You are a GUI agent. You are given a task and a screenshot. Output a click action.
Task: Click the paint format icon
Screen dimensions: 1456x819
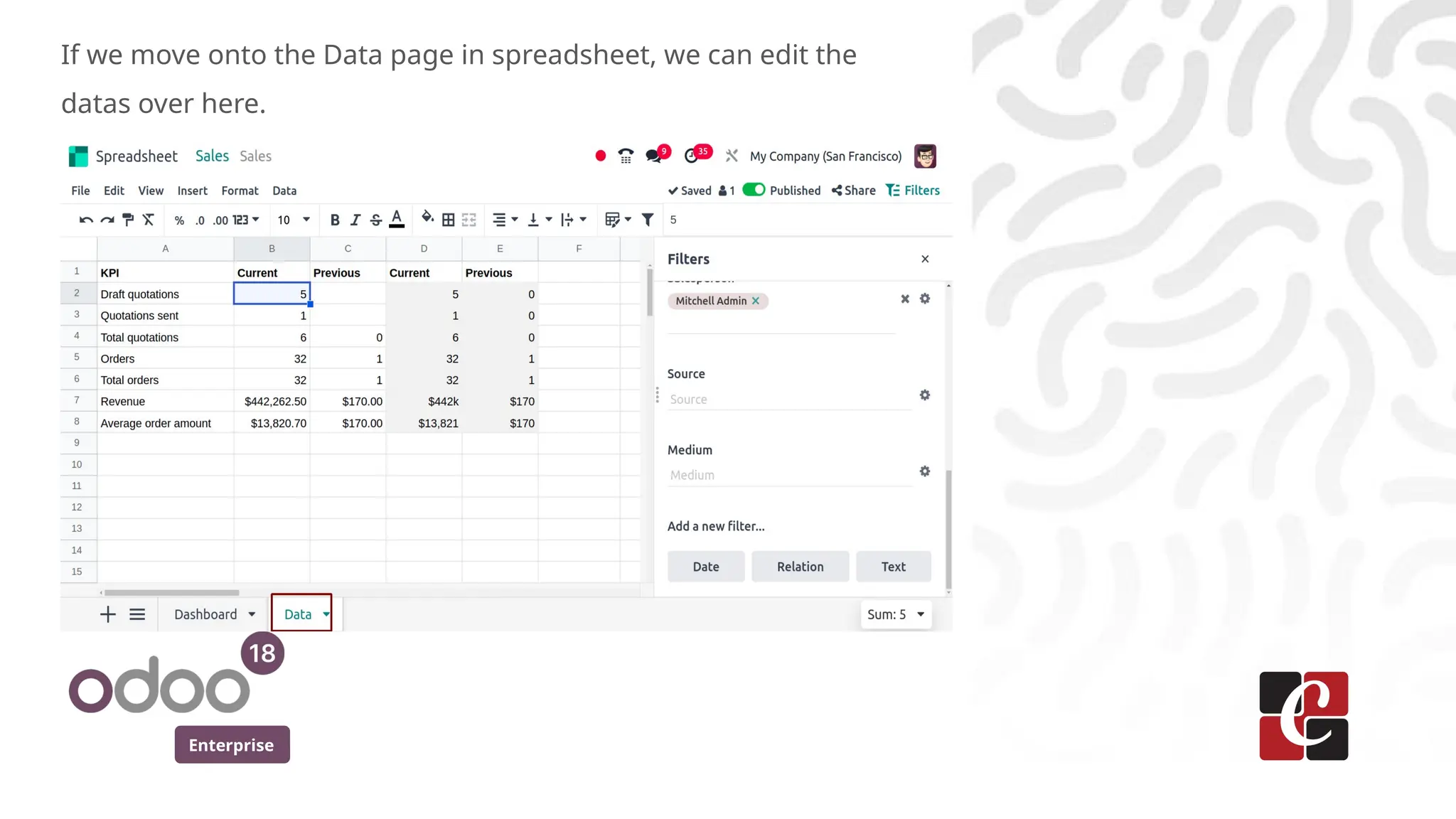(x=128, y=220)
